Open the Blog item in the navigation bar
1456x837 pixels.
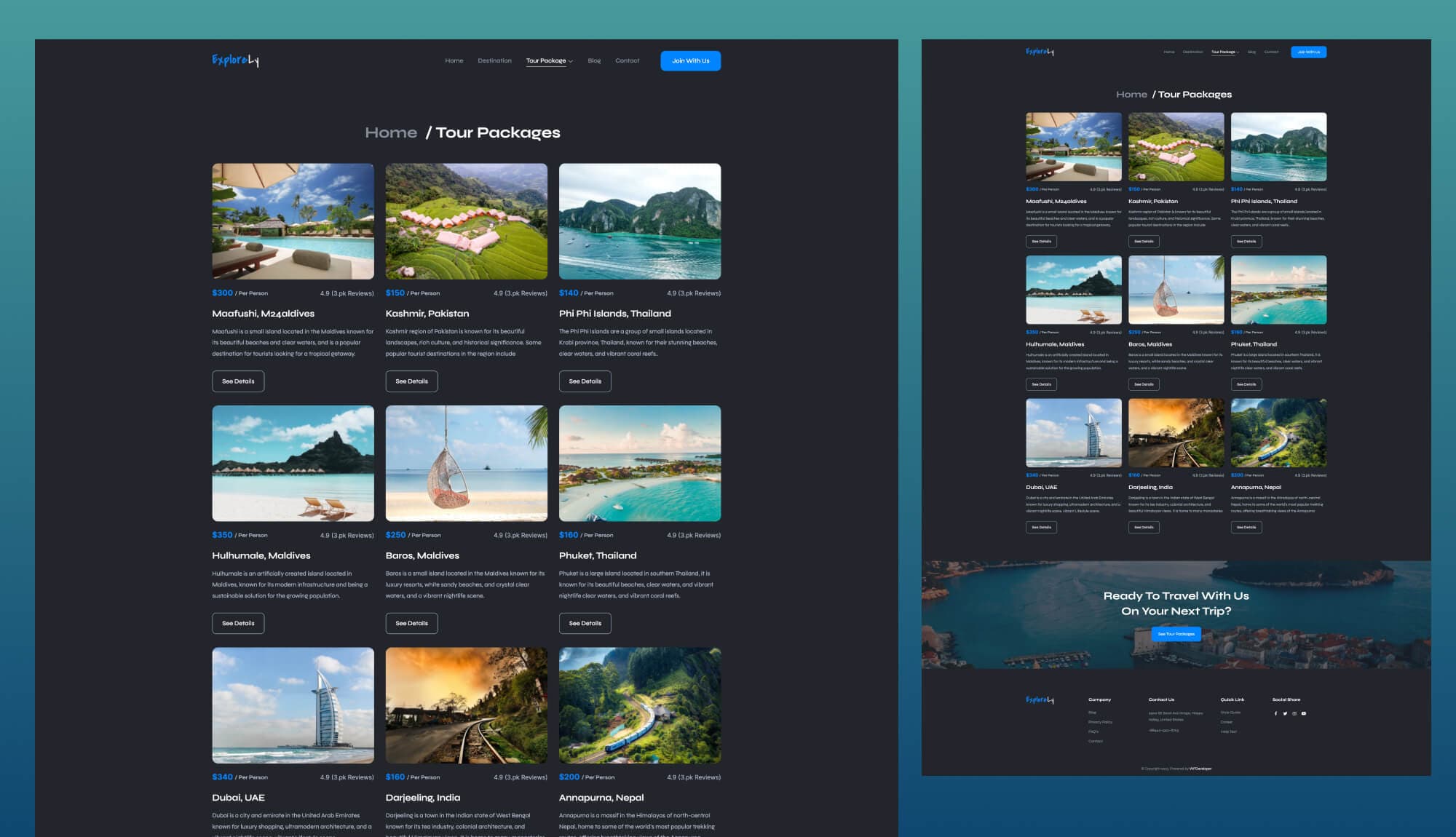click(593, 60)
